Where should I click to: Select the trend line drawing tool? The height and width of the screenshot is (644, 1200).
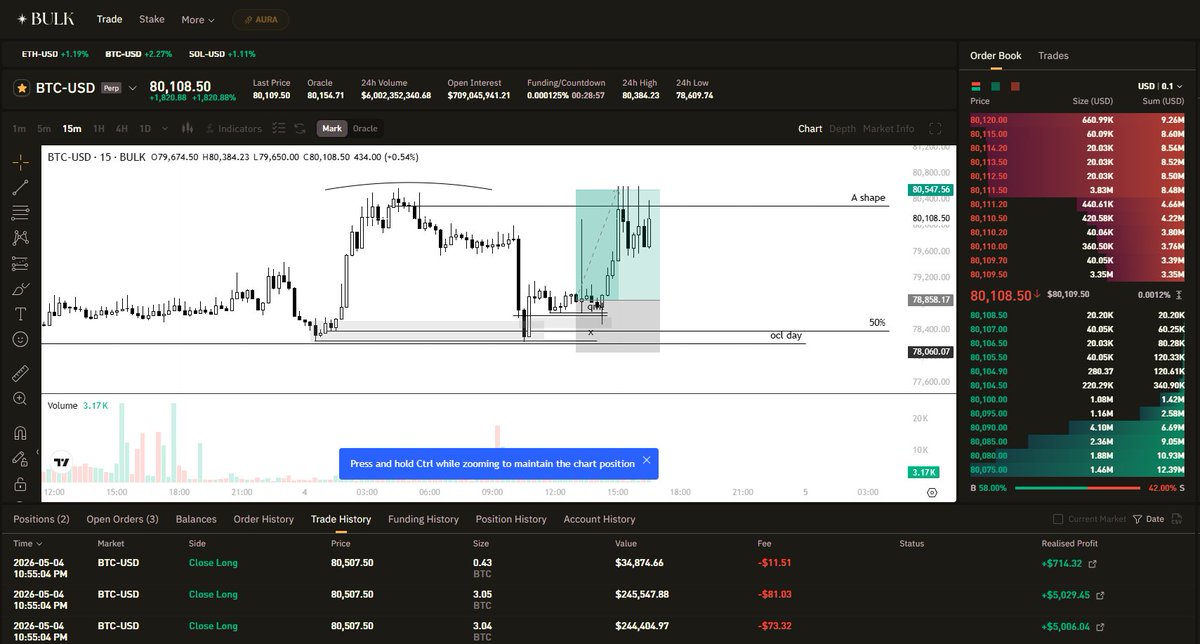pos(21,187)
